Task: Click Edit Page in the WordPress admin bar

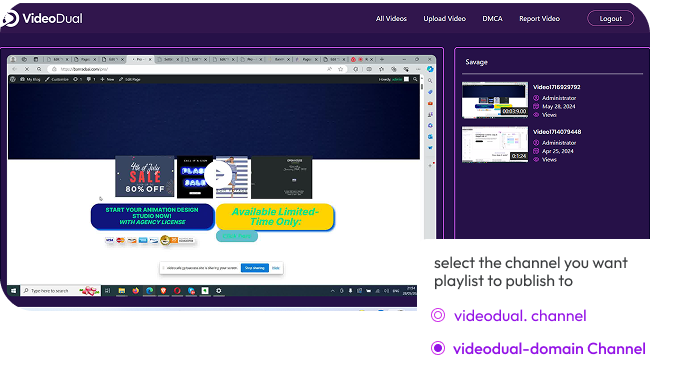Action: tap(130, 79)
